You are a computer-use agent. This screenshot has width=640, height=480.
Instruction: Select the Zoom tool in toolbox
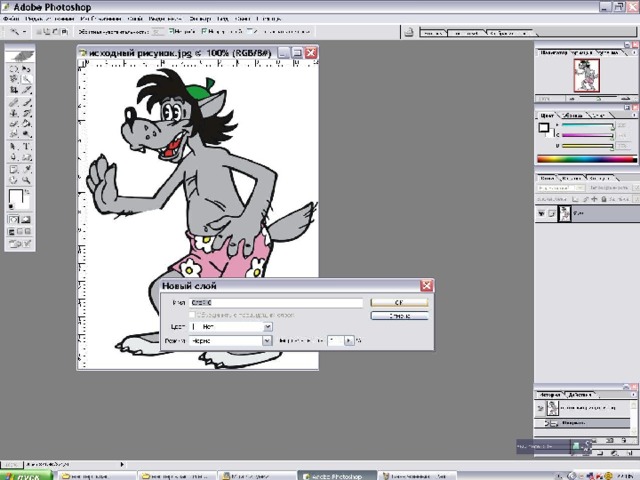pos(26,180)
